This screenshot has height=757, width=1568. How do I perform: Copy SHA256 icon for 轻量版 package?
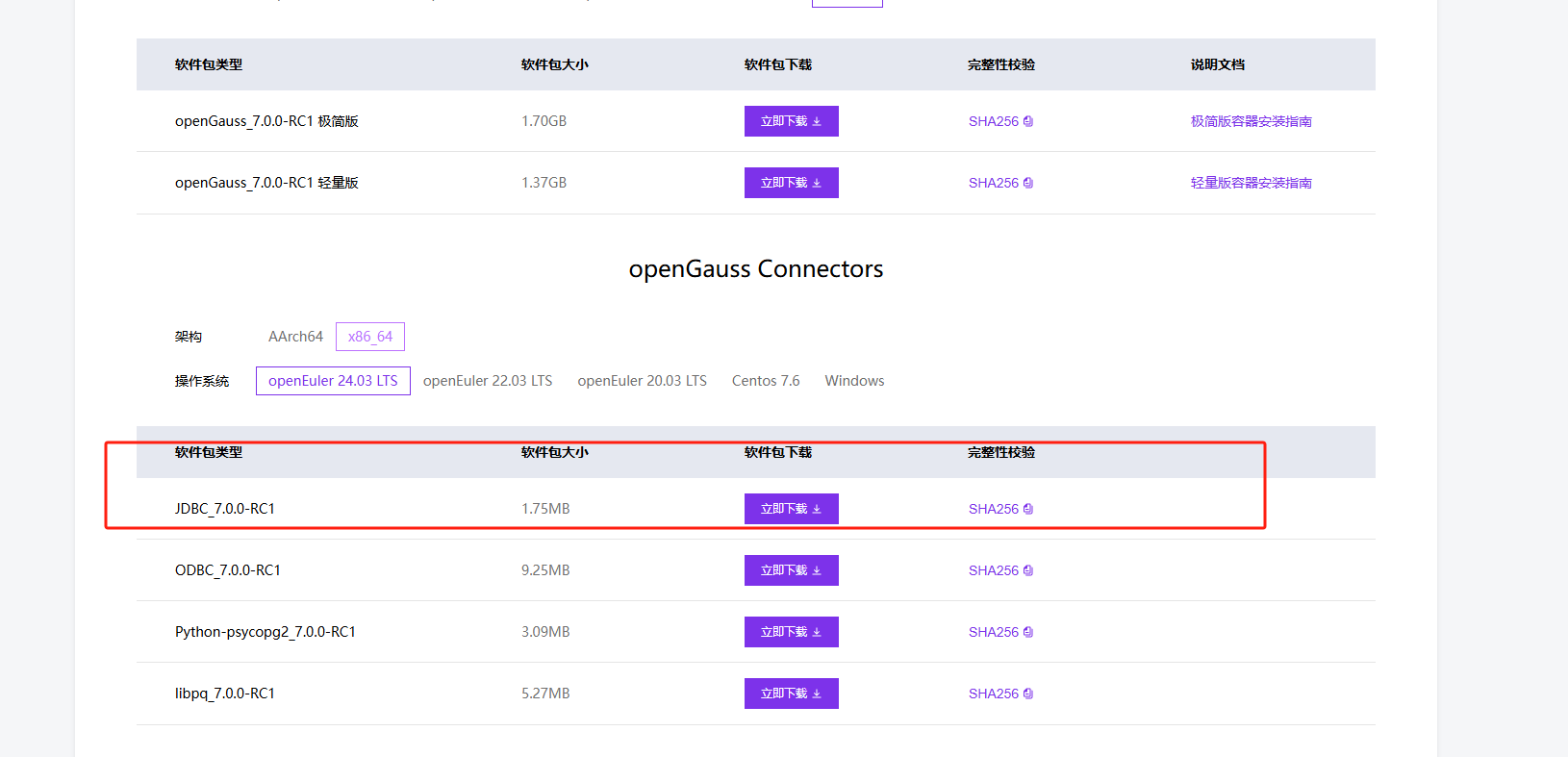[x=1028, y=183]
